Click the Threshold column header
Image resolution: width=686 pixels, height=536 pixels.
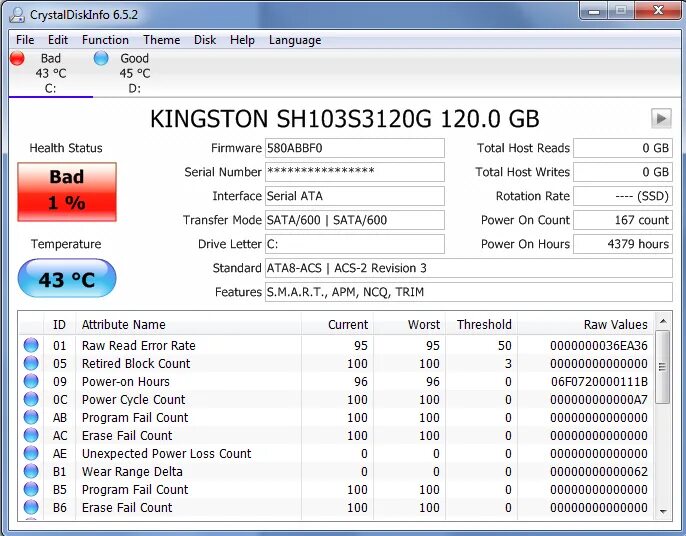tap(481, 324)
